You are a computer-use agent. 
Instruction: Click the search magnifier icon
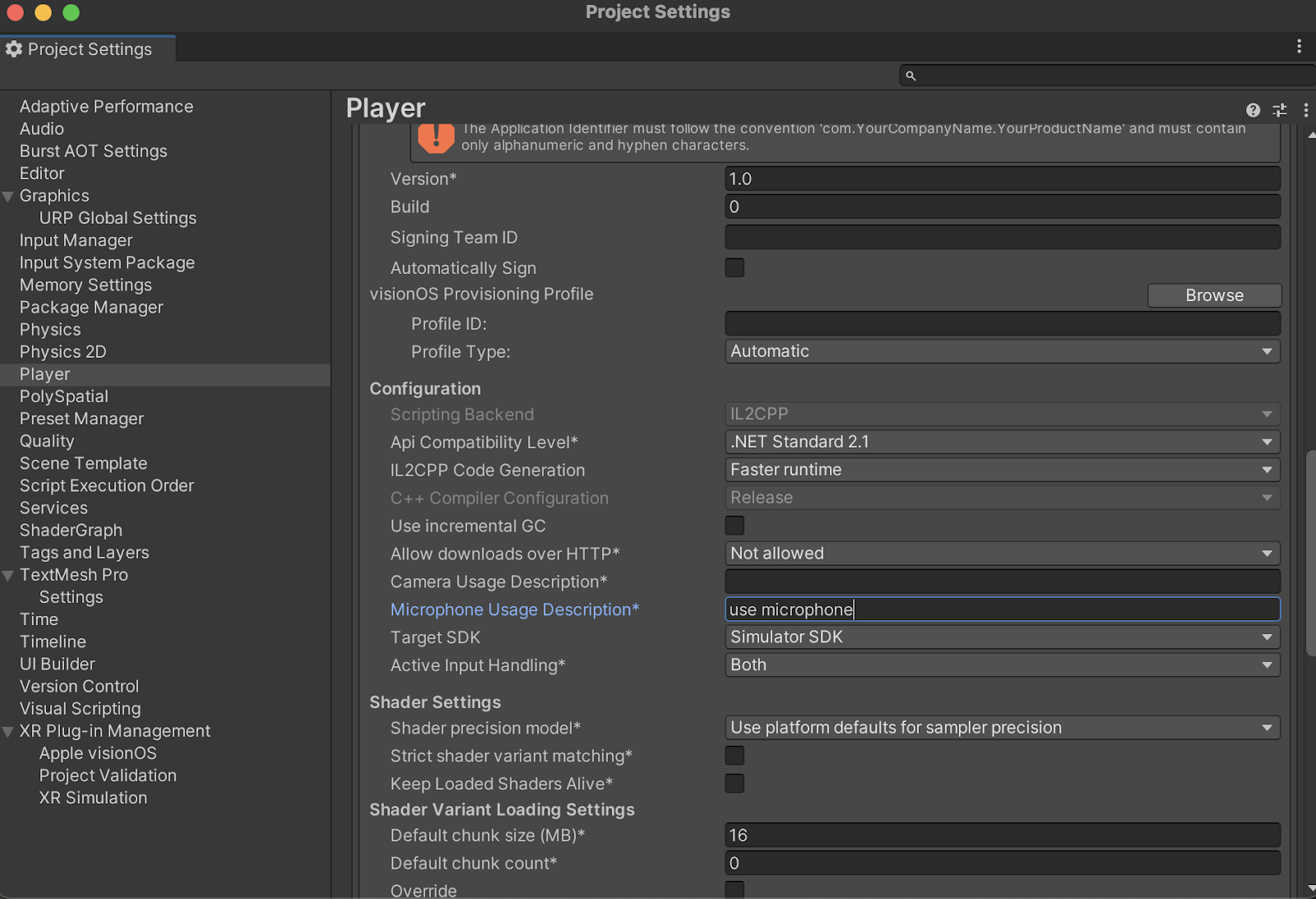[x=911, y=75]
